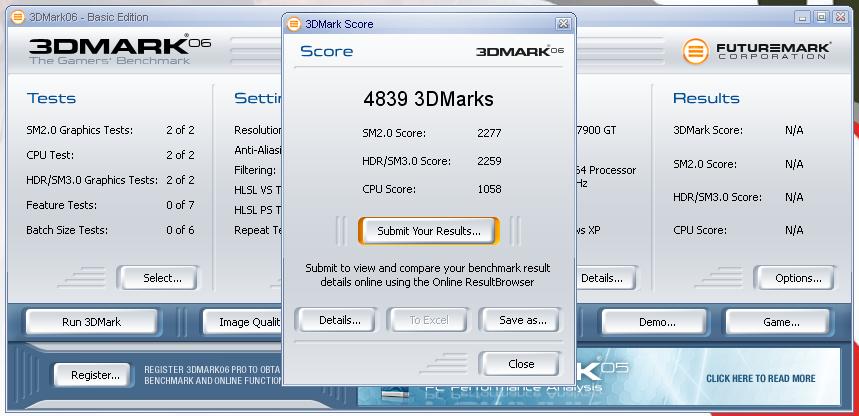
Task: Click the 3DMark06 logo in main window
Action: point(119,50)
